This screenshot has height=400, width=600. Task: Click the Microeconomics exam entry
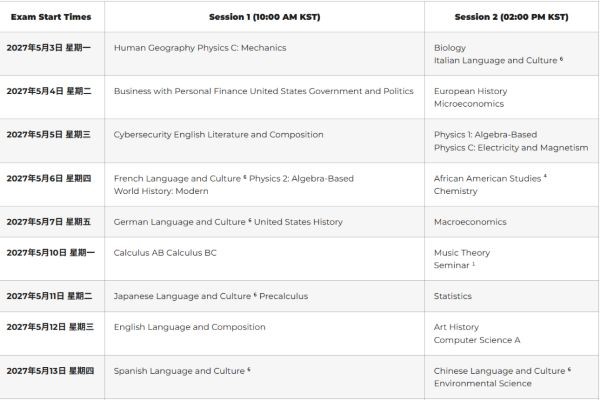tap(469, 104)
